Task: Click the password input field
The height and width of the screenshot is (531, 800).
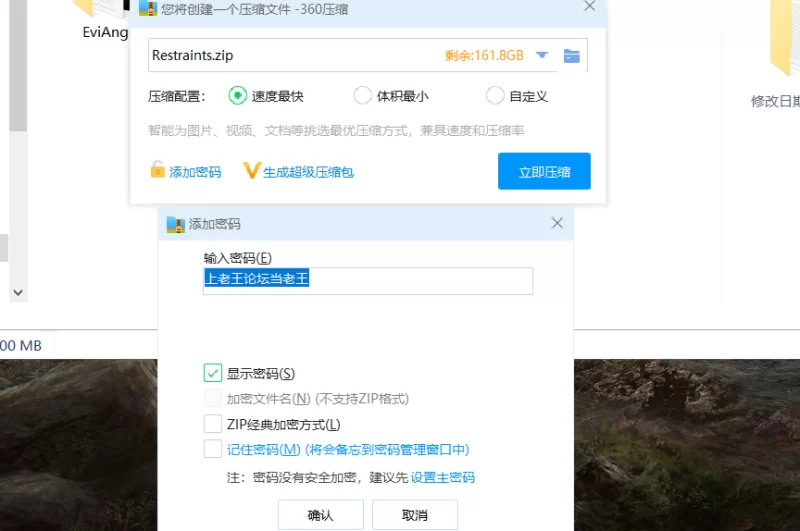Action: [x=368, y=281]
